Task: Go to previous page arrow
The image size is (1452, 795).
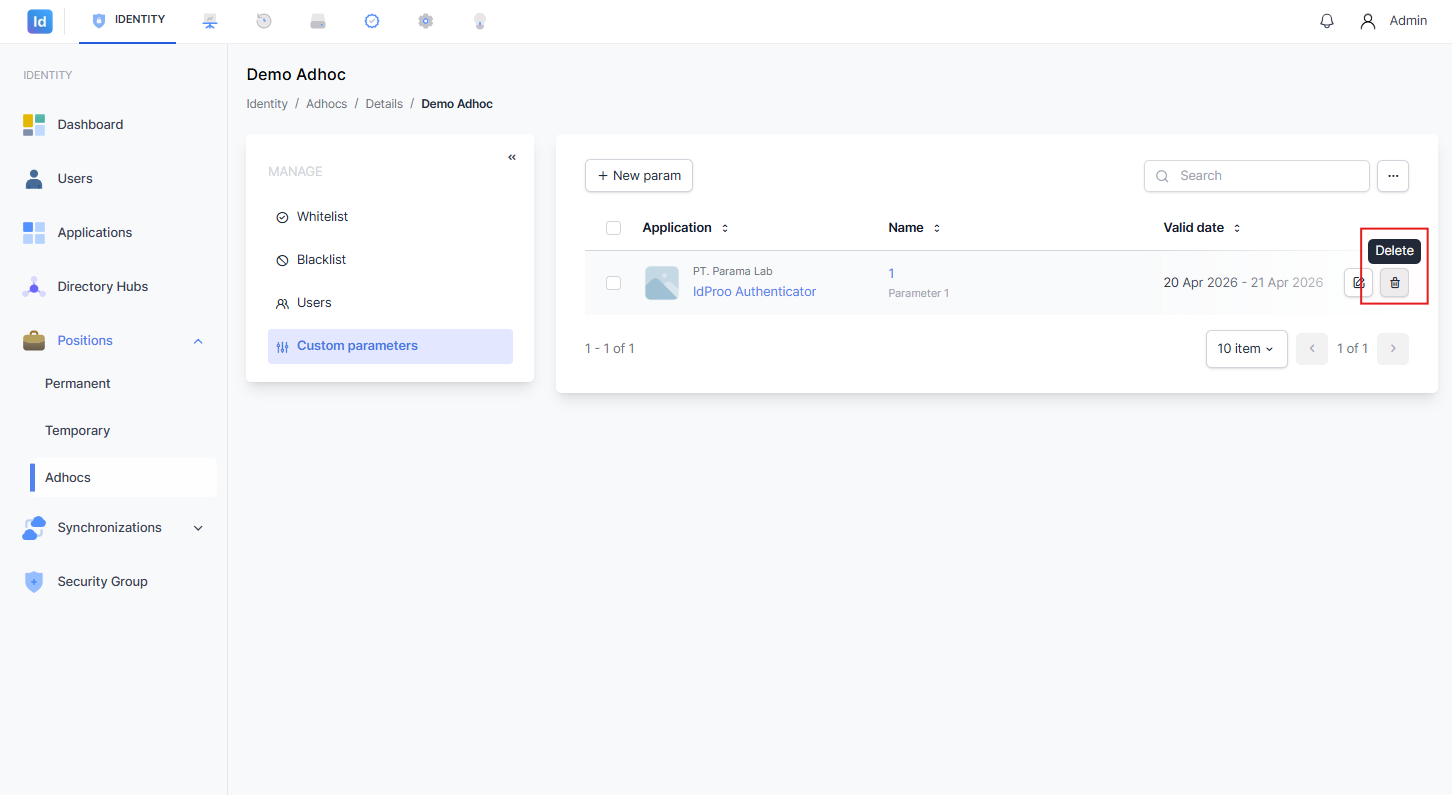Action: [x=1312, y=349]
